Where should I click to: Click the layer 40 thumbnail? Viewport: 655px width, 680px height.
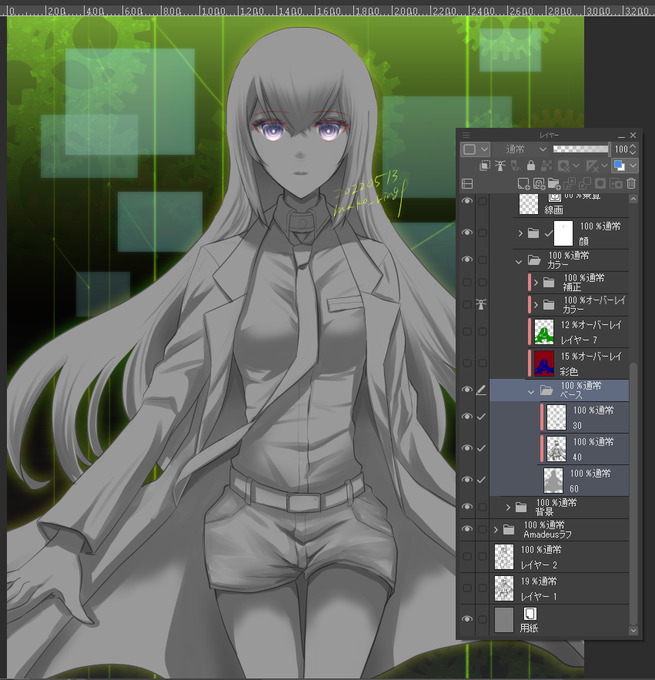(x=557, y=448)
